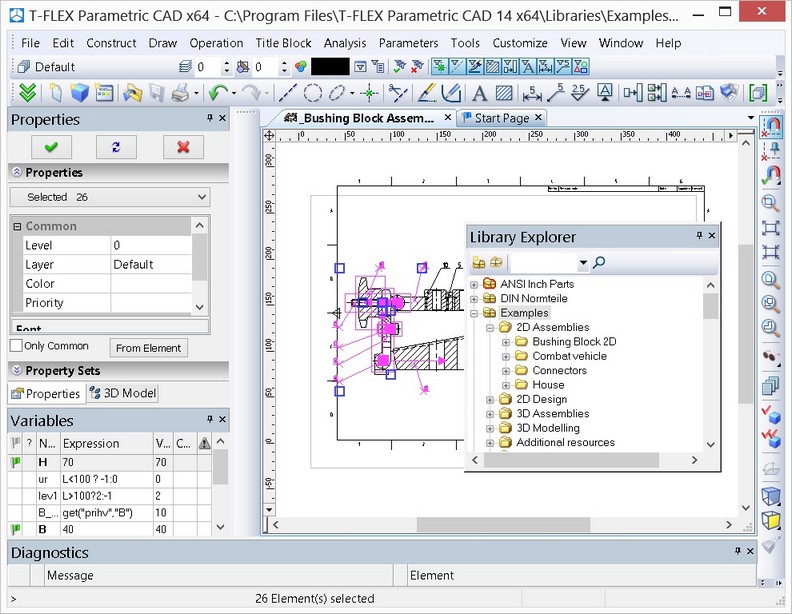The width and height of the screenshot is (792, 614).
Task: Select the Roughness symbol tool
Action: (x=580, y=93)
